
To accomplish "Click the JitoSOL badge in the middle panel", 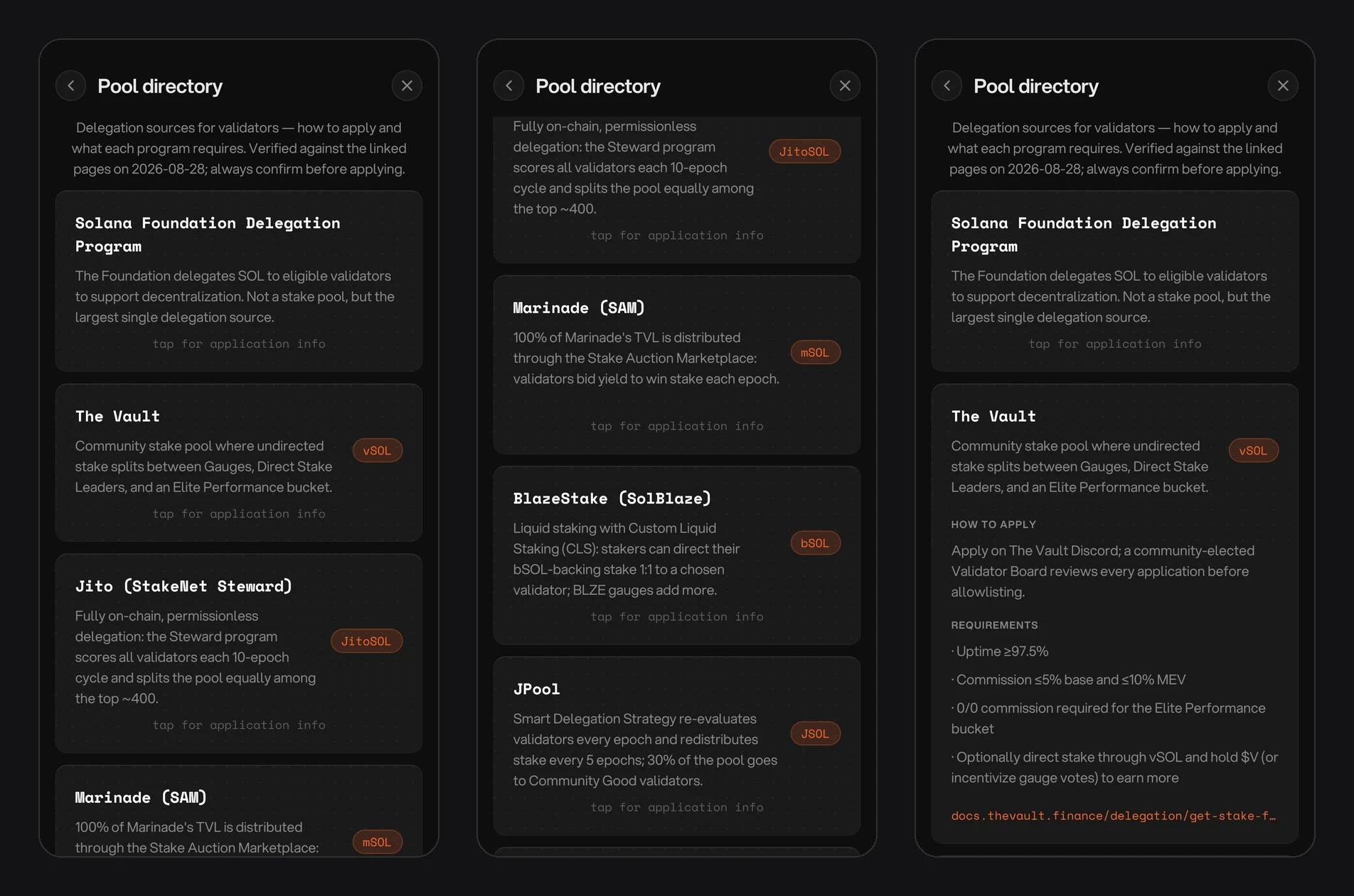I will pyautogui.click(x=804, y=151).
